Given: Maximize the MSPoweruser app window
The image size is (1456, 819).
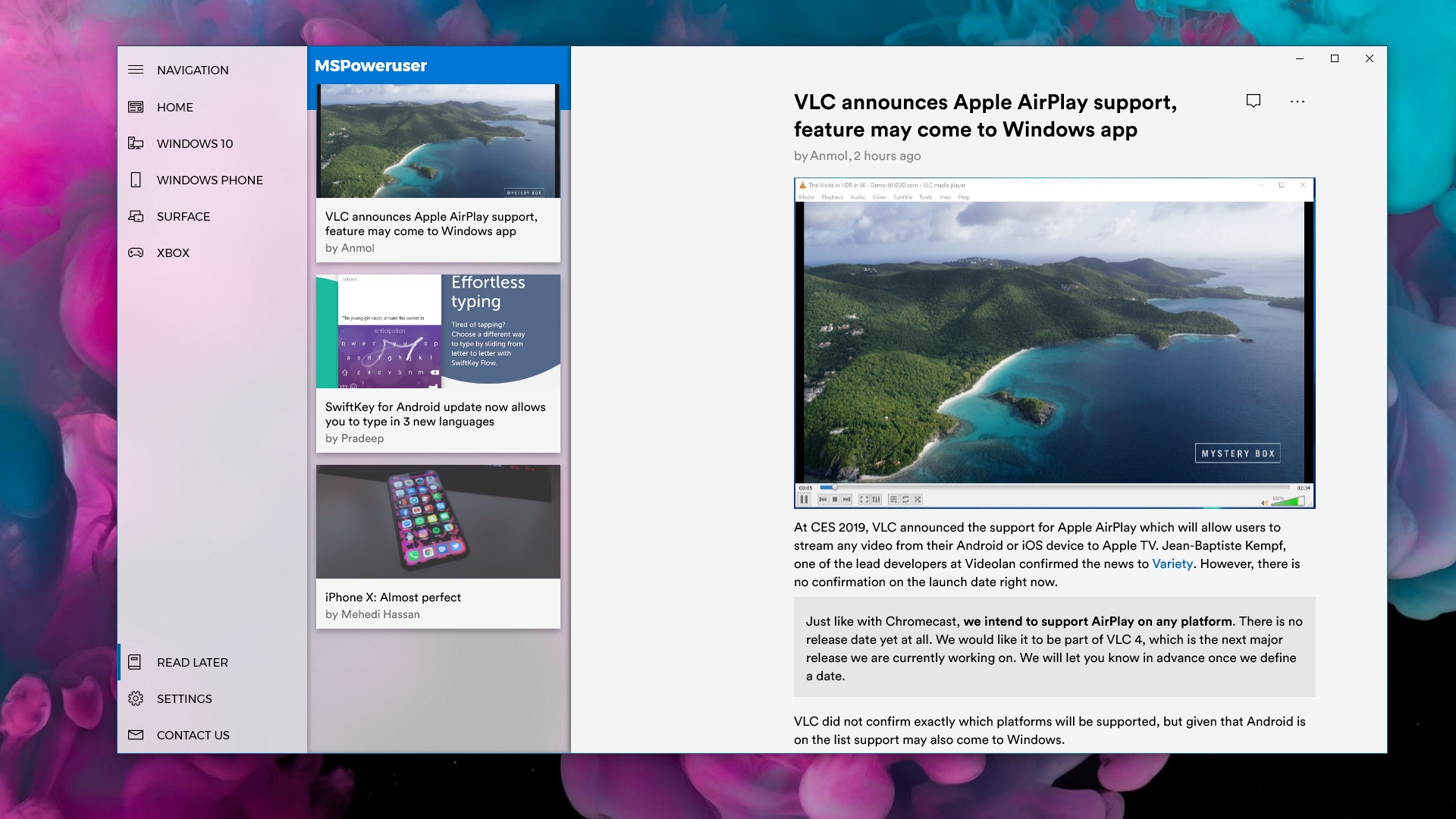Looking at the screenshot, I should point(1335,58).
